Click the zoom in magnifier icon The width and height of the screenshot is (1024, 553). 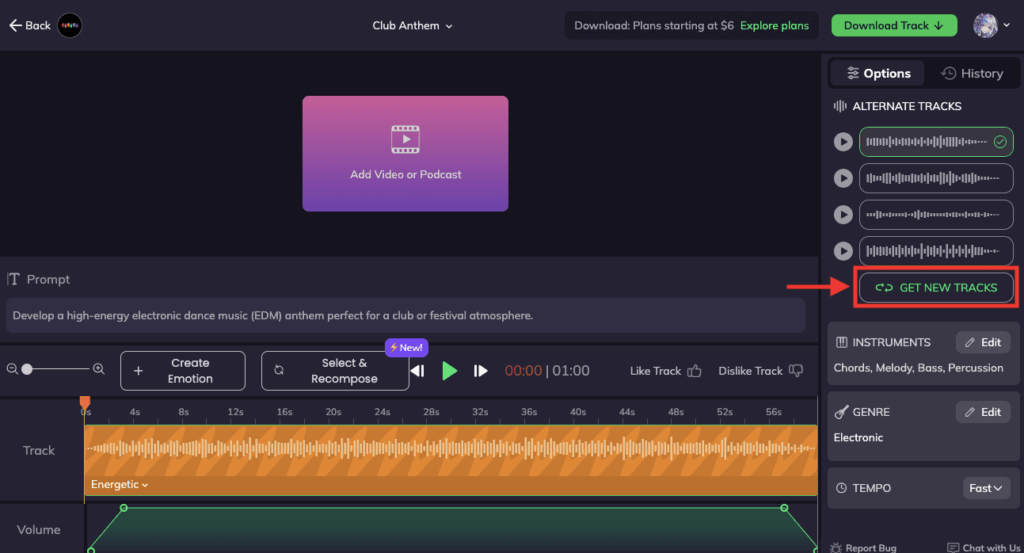(x=99, y=369)
